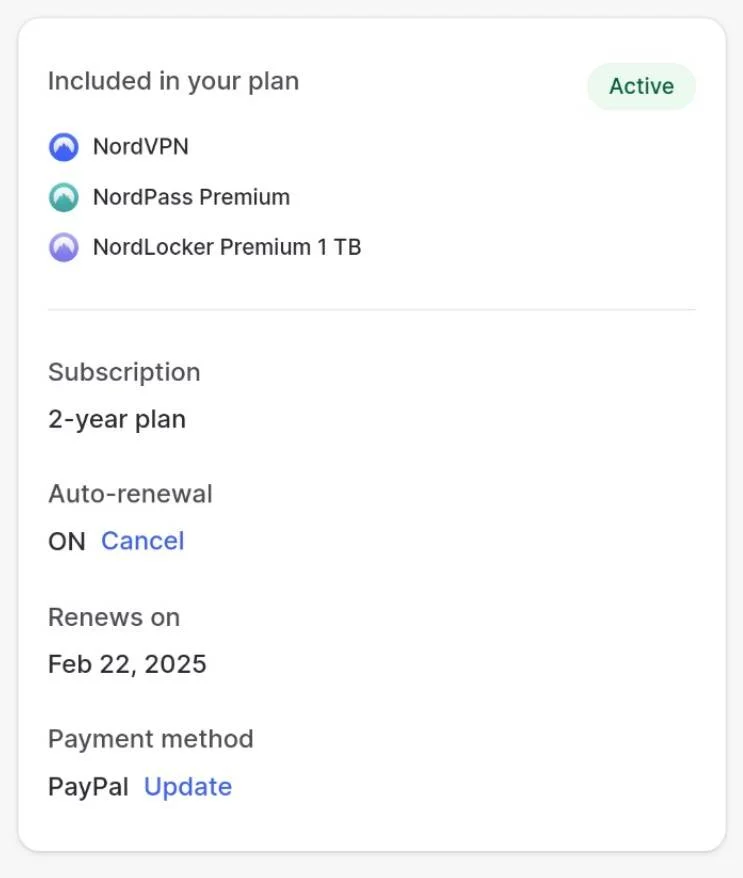Click the teal NordPass logo icon
Viewport: 743px width, 878px height.
tap(63, 197)
